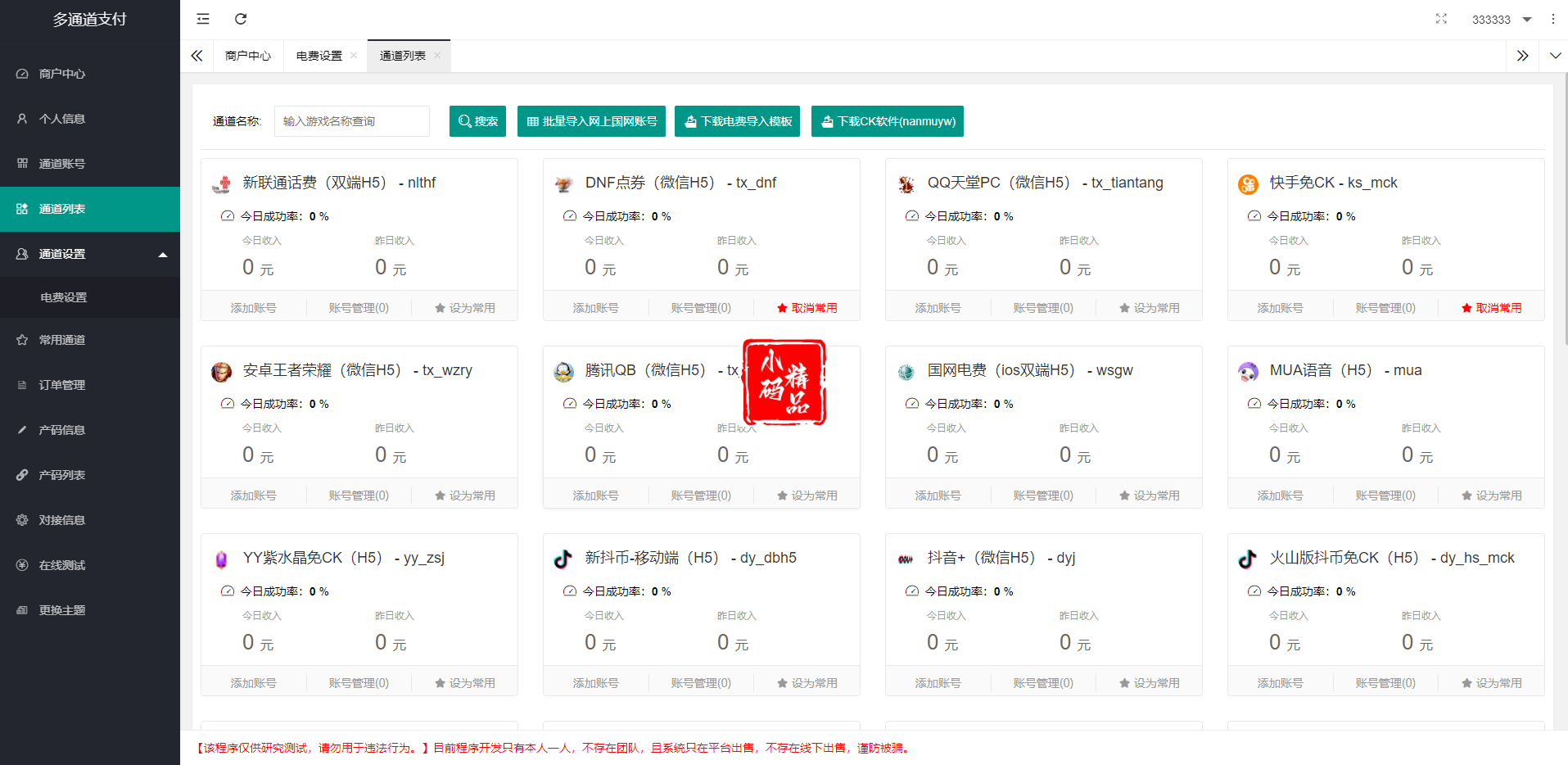Close the 电费设置 tab
The image size is (1568, 765).
point(354,56)
